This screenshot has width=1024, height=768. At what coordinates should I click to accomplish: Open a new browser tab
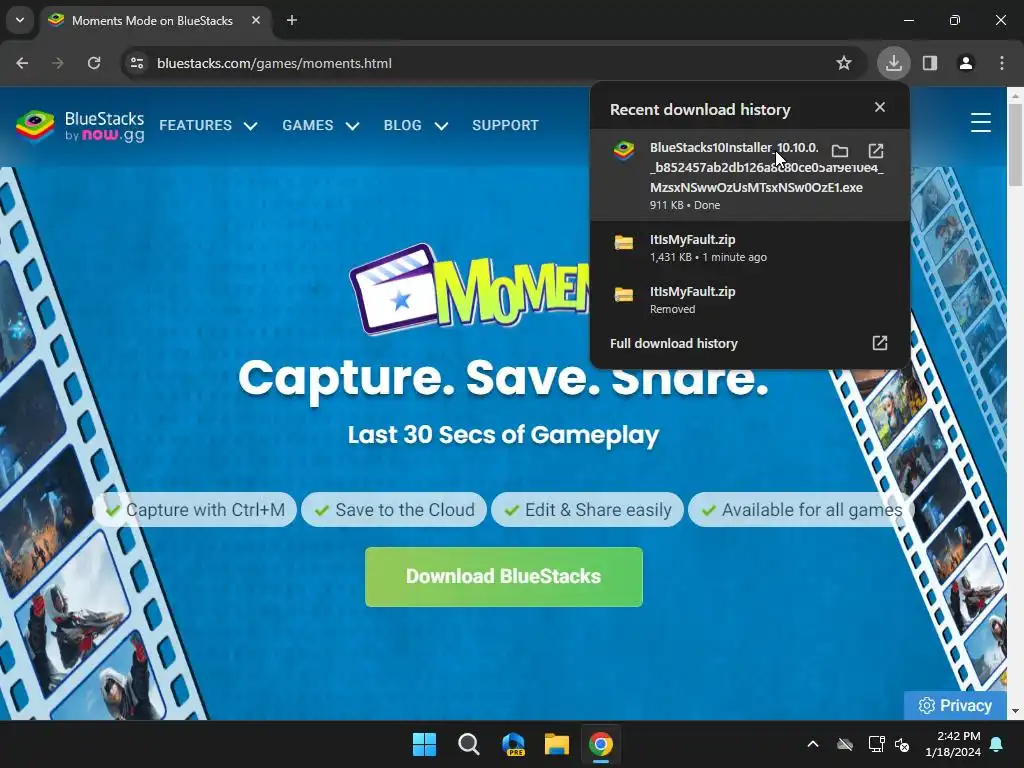(x=292, y=20)
